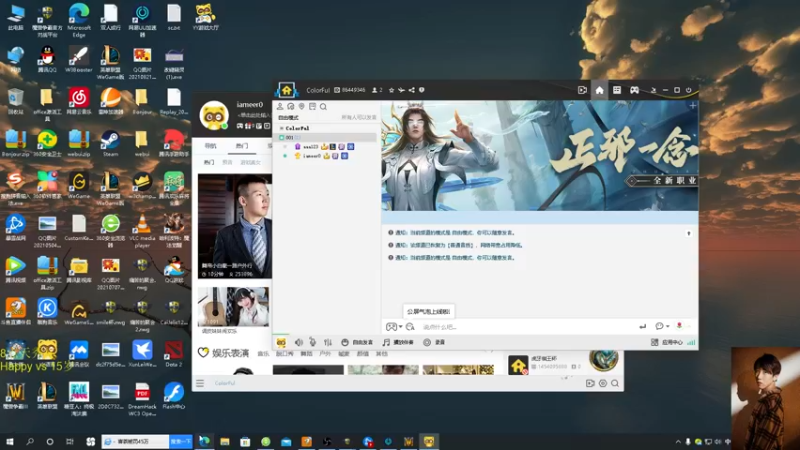This screenshot has width=800, height=450.
Task: Open the 应用中心 app center
Action: coord(666,342)
